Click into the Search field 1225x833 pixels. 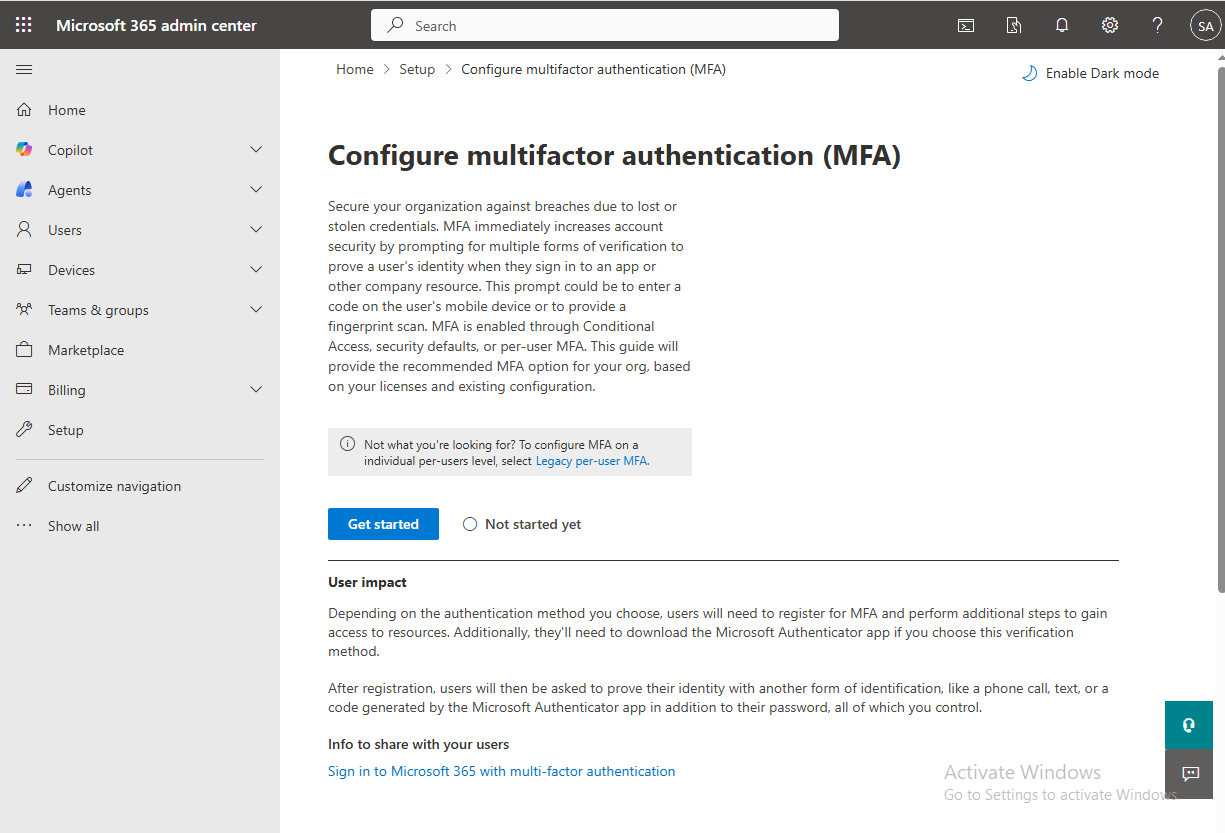(605, 26)
